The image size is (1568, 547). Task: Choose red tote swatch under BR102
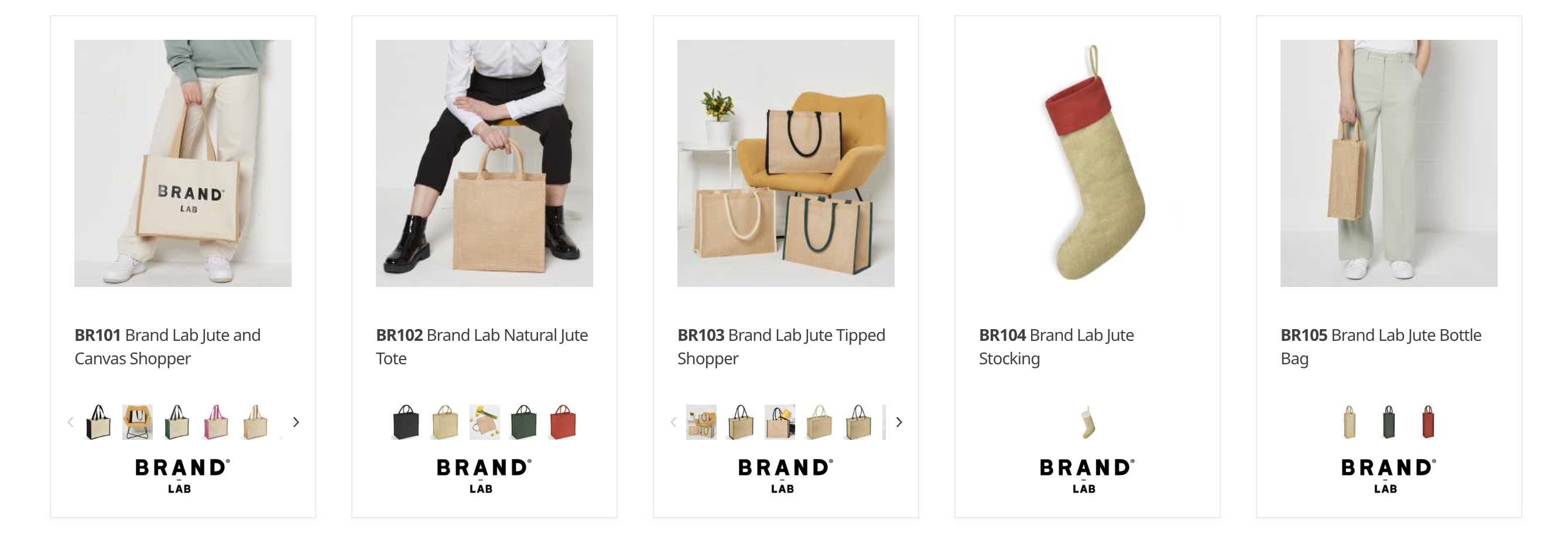pyautogui.click(x=563, y=422)
